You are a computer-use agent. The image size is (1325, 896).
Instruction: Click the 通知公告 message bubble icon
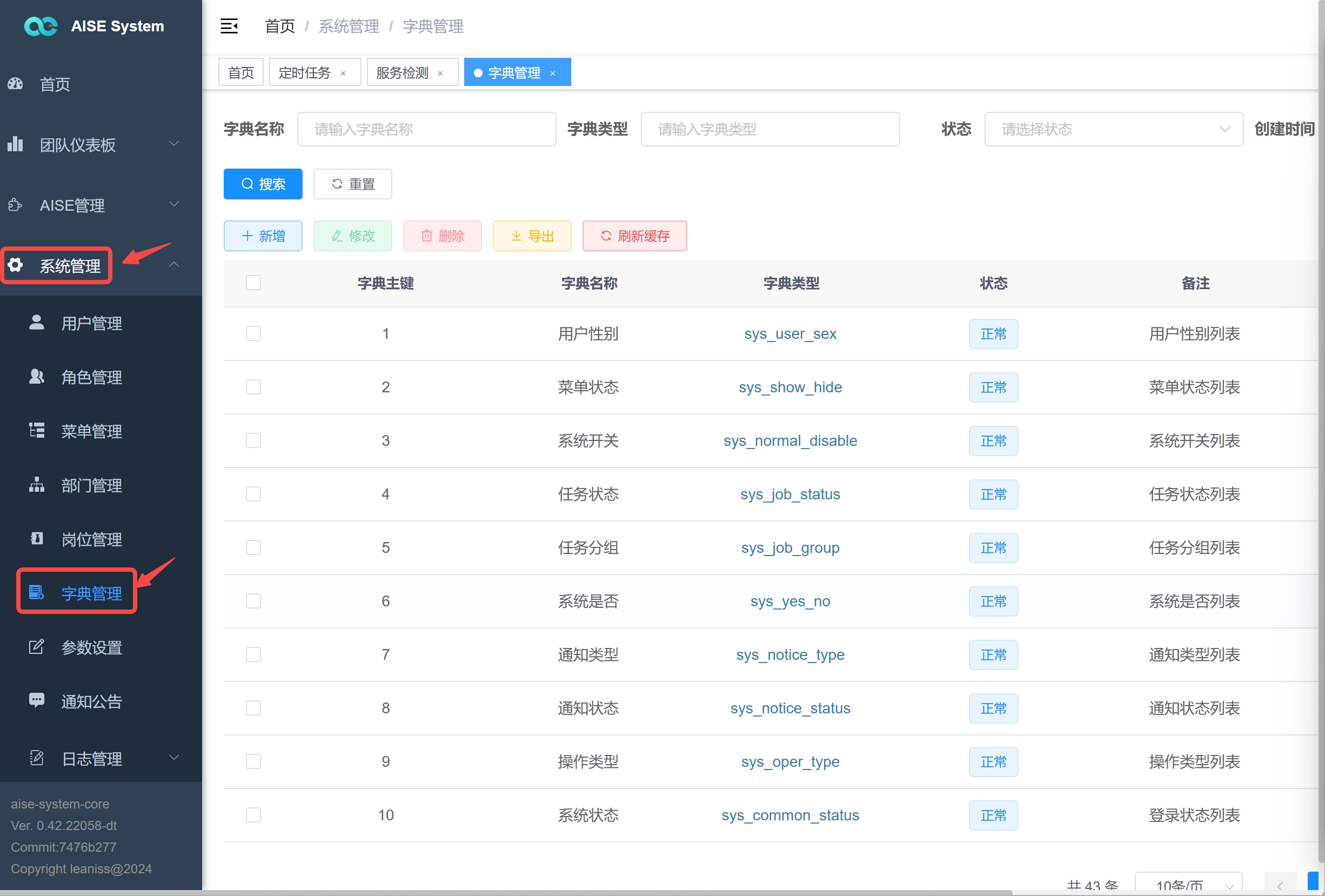coord(37,701)
